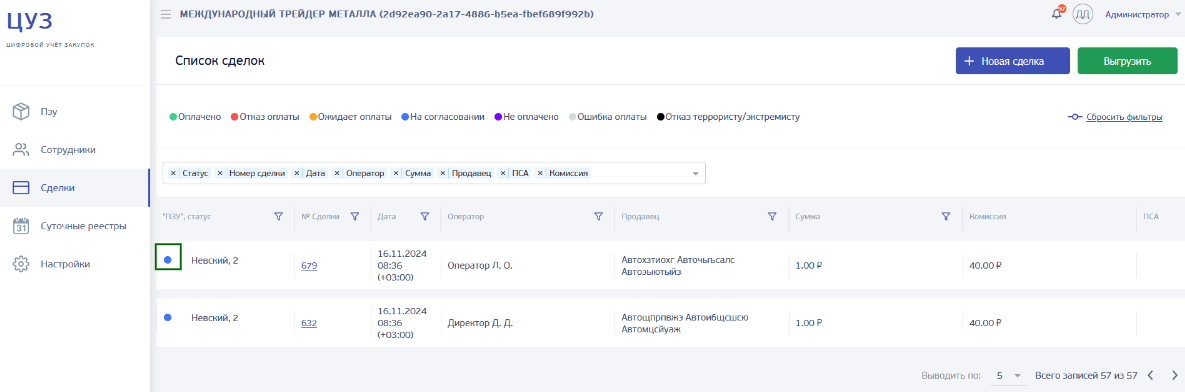The image size is (1185, 392).
Task: Open the user avatar icon
Action: point(1083,14)
